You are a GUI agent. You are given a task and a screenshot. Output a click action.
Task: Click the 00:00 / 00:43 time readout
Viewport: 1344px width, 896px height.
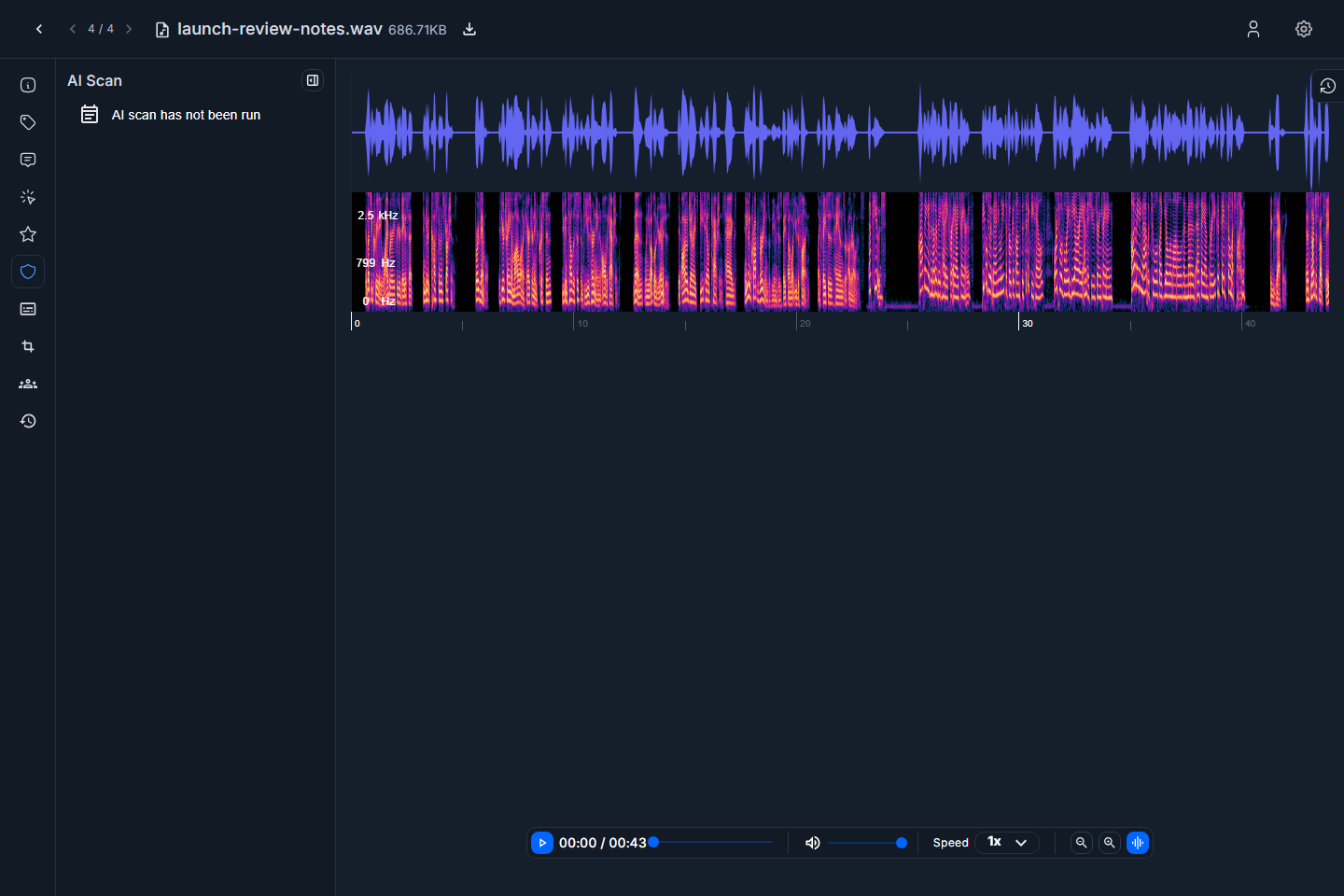[x=603, y=843]
